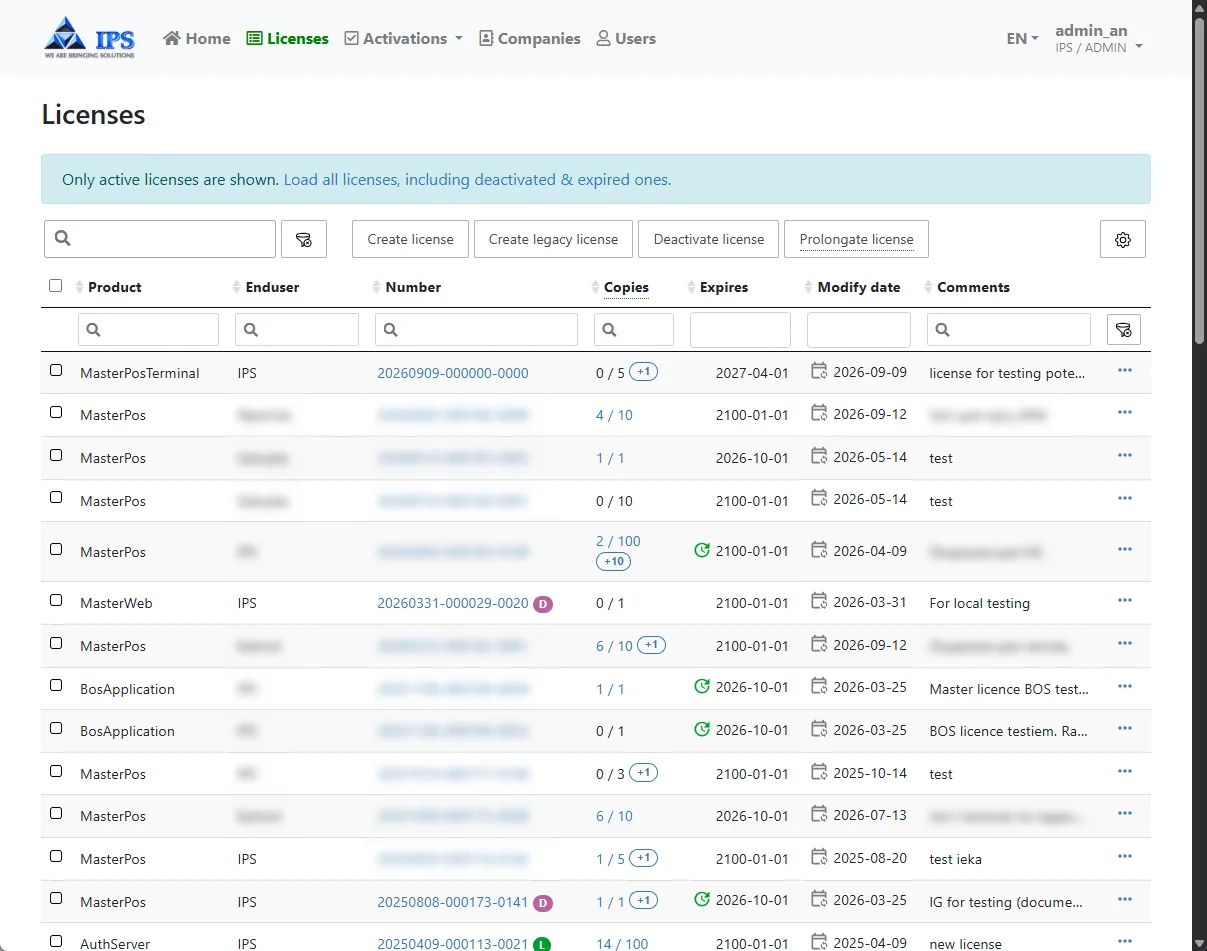Image resolution: width=1207 pixels, height=951 pixels.
Task: Click the +1 badge next to 6 / 10
Action: click(651, 645)
